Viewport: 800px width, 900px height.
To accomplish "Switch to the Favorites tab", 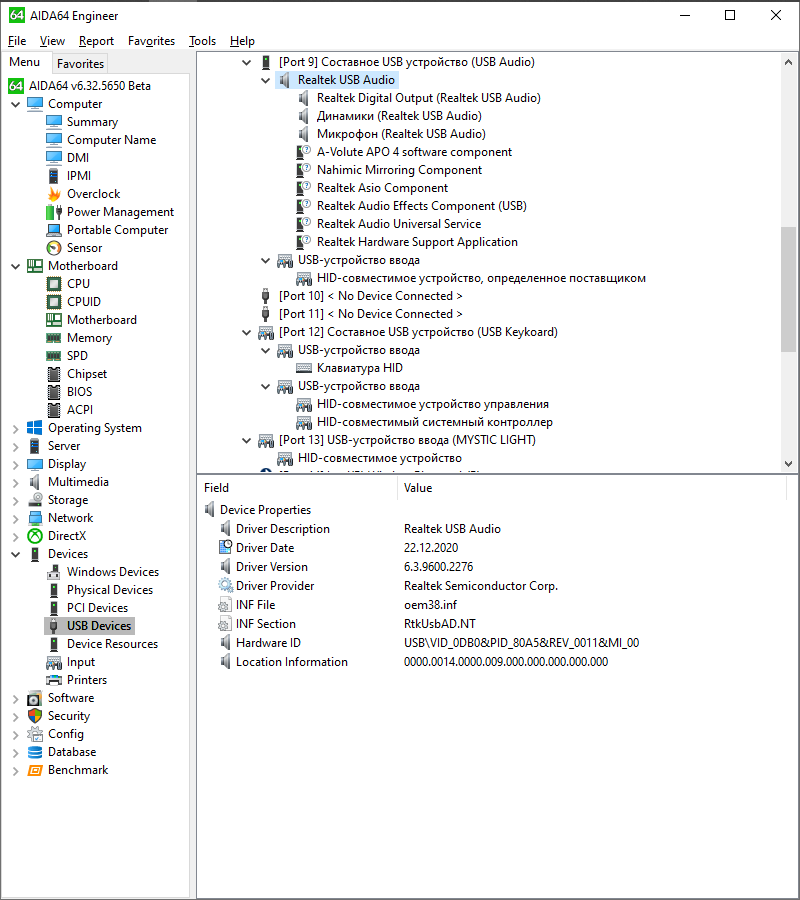I will [80, 63].
